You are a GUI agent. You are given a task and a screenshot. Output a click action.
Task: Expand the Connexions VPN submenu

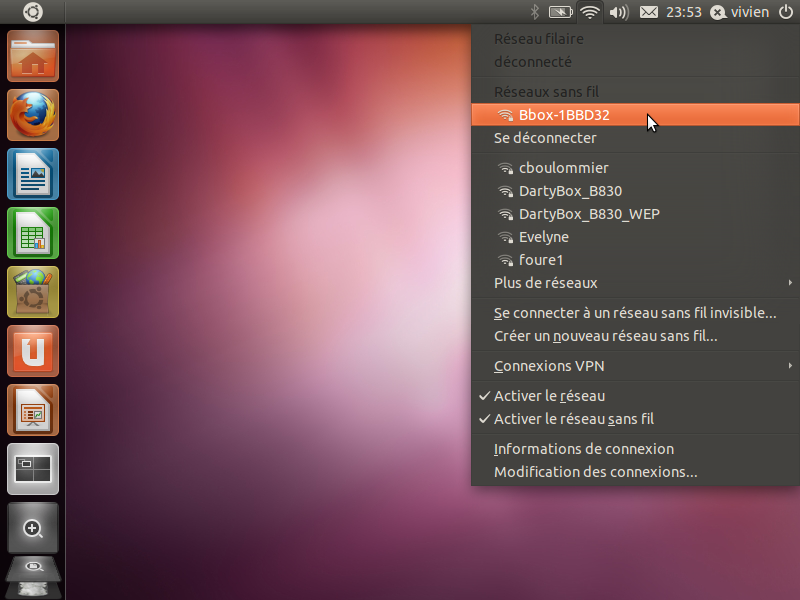click(x=635, y=366)
